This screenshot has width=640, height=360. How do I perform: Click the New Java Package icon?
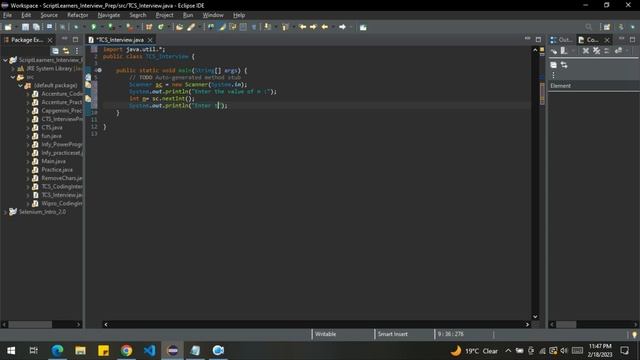[x=149, y=27]
